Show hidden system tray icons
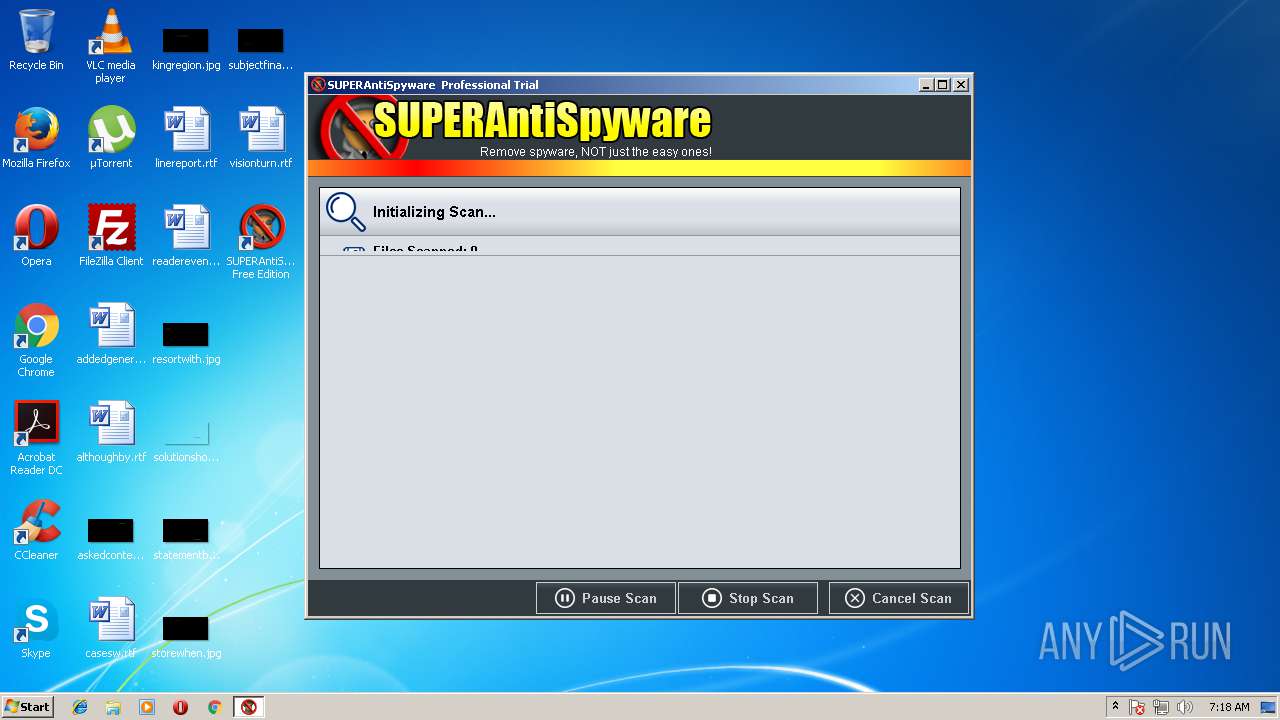Viewport: 1280px width, 720px height. point(1115,707)
